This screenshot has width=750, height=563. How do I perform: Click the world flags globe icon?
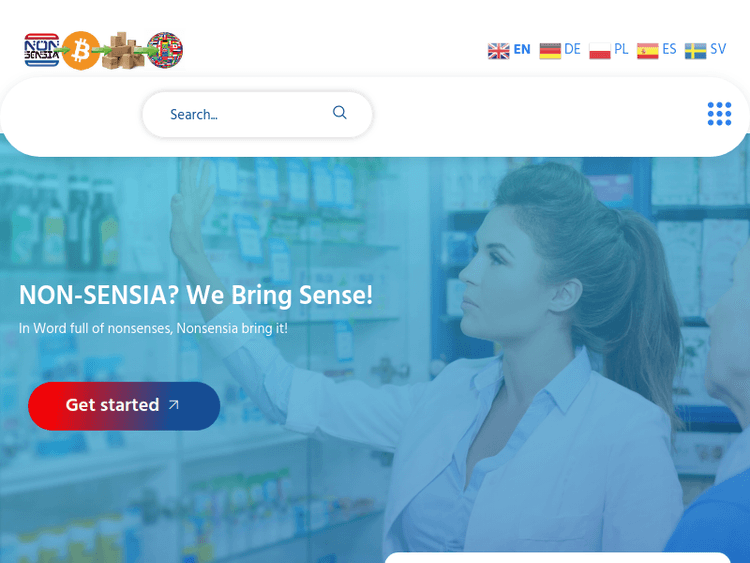[x=165, y=50]
